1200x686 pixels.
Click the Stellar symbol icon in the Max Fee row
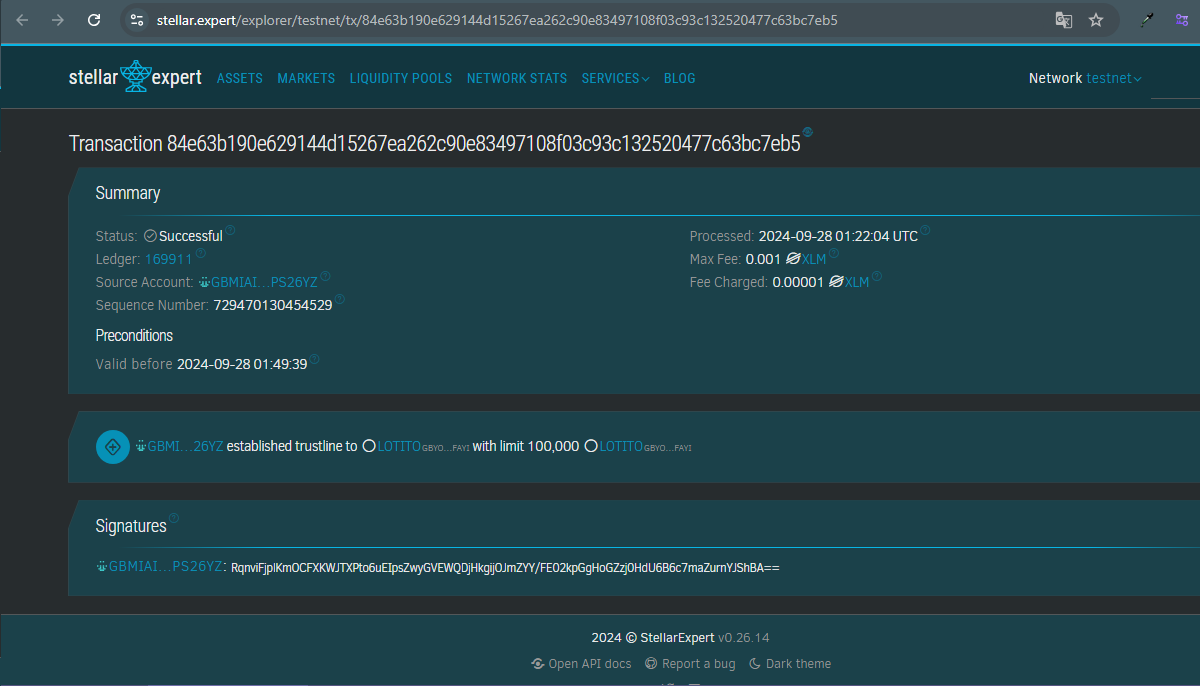(793, 259)
